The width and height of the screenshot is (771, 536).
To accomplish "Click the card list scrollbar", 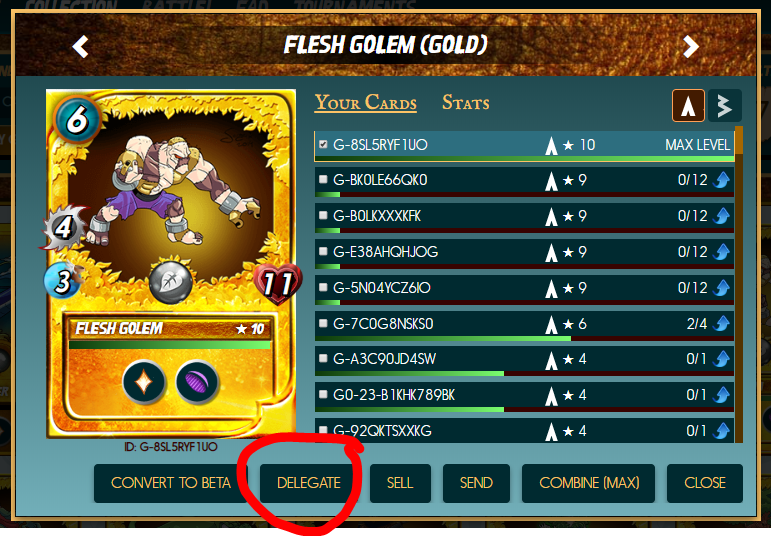I will [739, 285].
